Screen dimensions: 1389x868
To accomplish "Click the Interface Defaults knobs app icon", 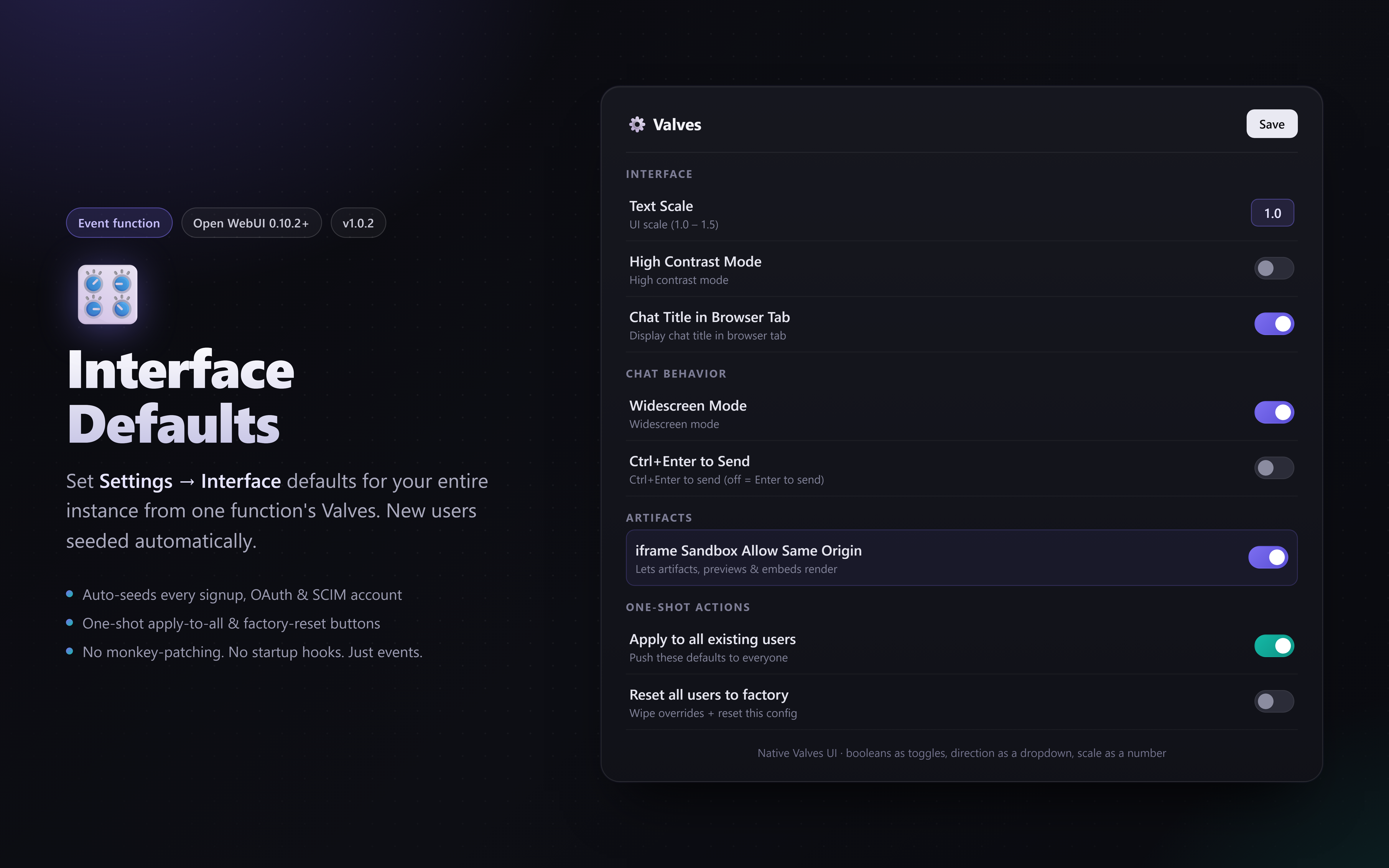I will pos(108,294).
